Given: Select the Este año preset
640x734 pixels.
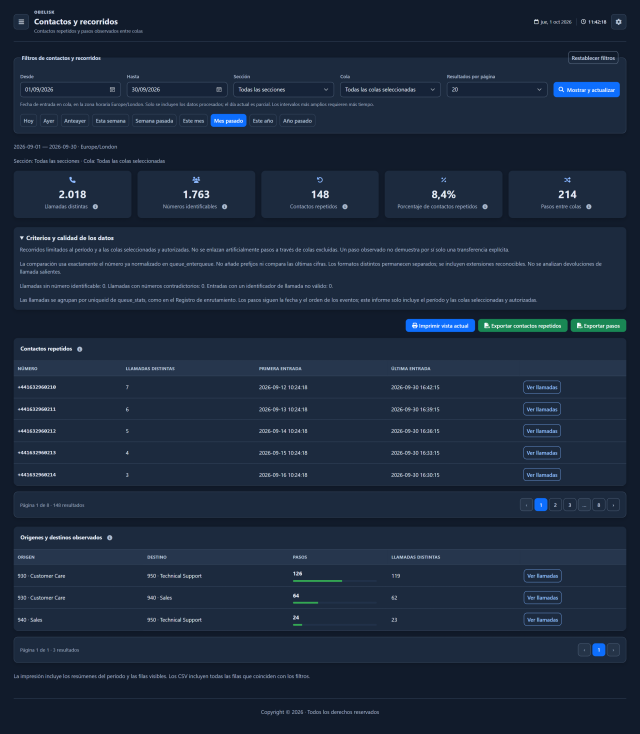Looking at the screenshot, I should pos(263,121).
